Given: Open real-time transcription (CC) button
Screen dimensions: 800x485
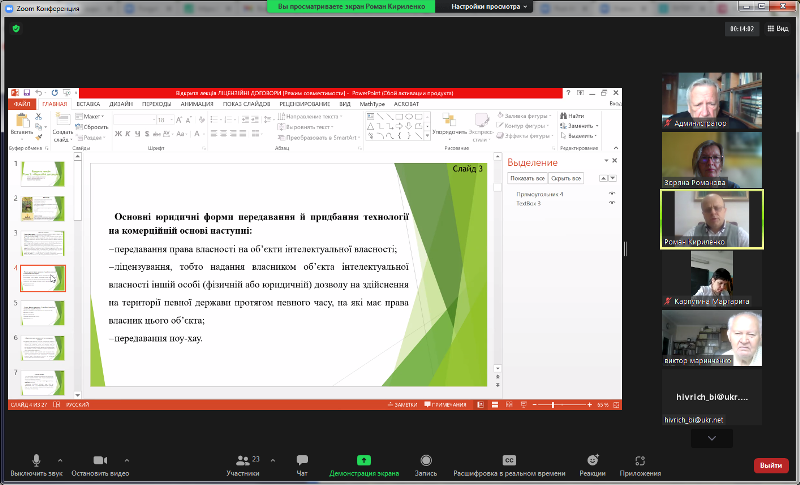Looking at the screenshot, I should pos(509,460).
